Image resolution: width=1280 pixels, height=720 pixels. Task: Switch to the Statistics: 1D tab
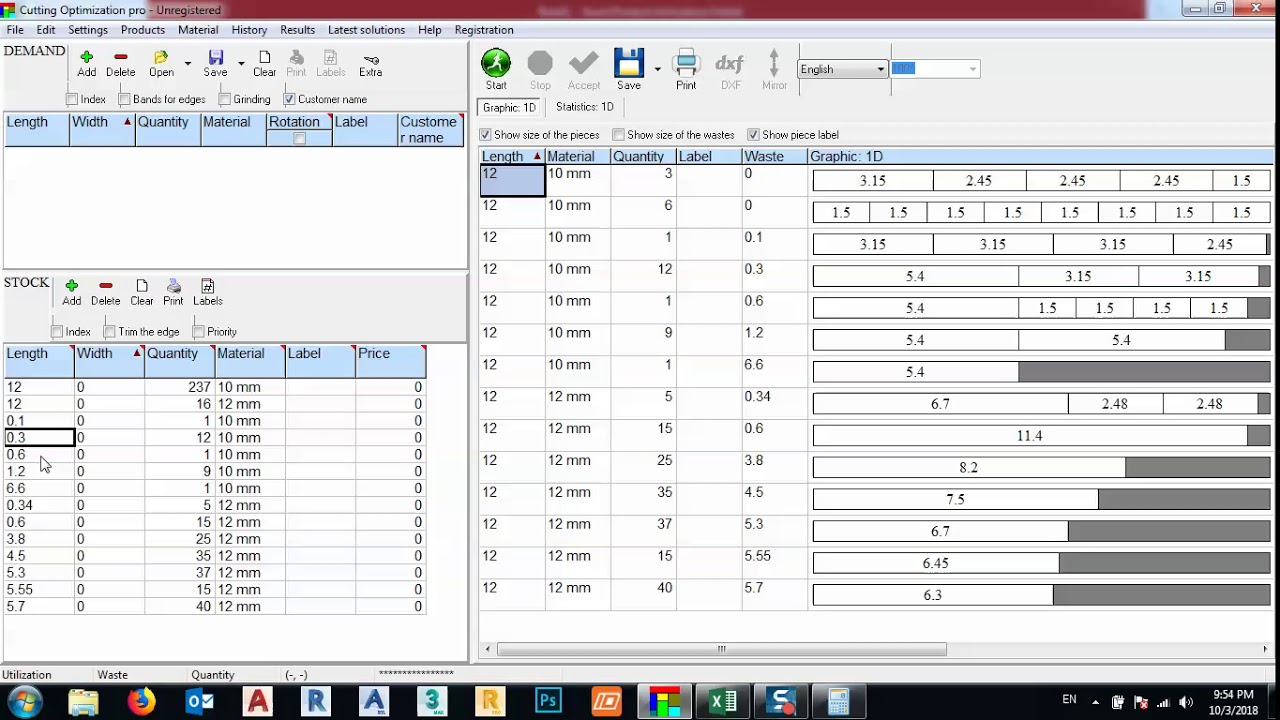584,107
